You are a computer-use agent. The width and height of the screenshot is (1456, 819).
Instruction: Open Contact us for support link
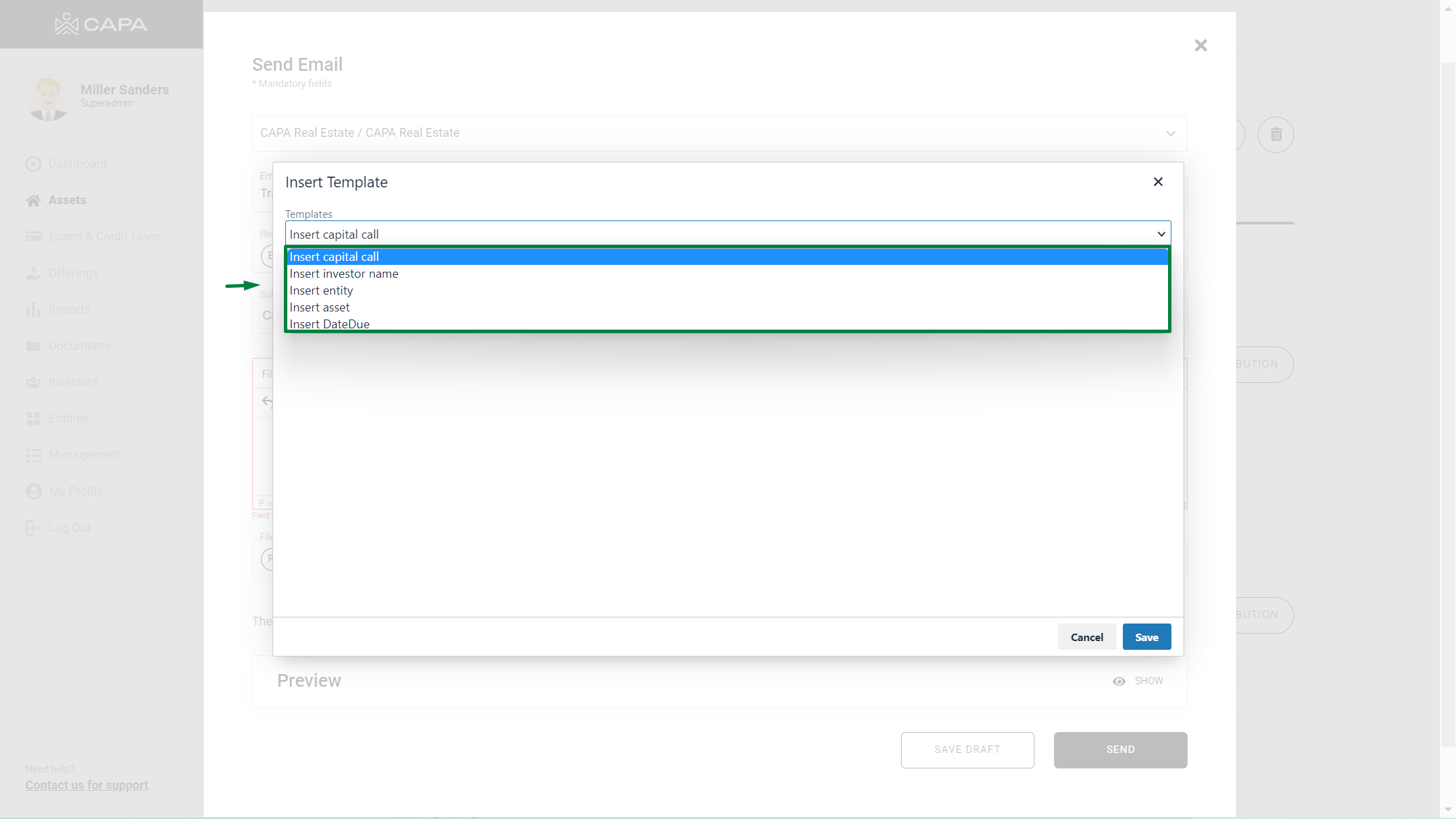click(x=87, y=785)
